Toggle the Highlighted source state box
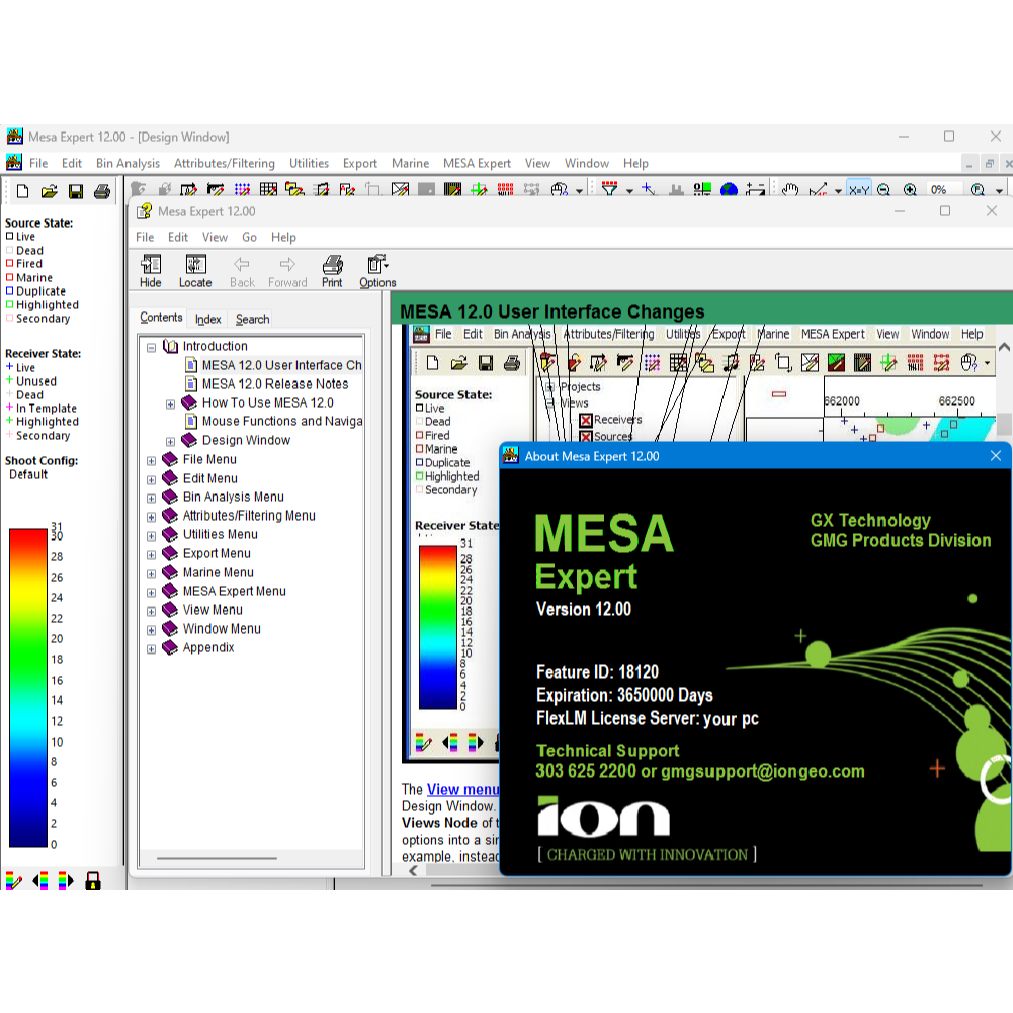The image size is (1013, 1013). [10, 304]
